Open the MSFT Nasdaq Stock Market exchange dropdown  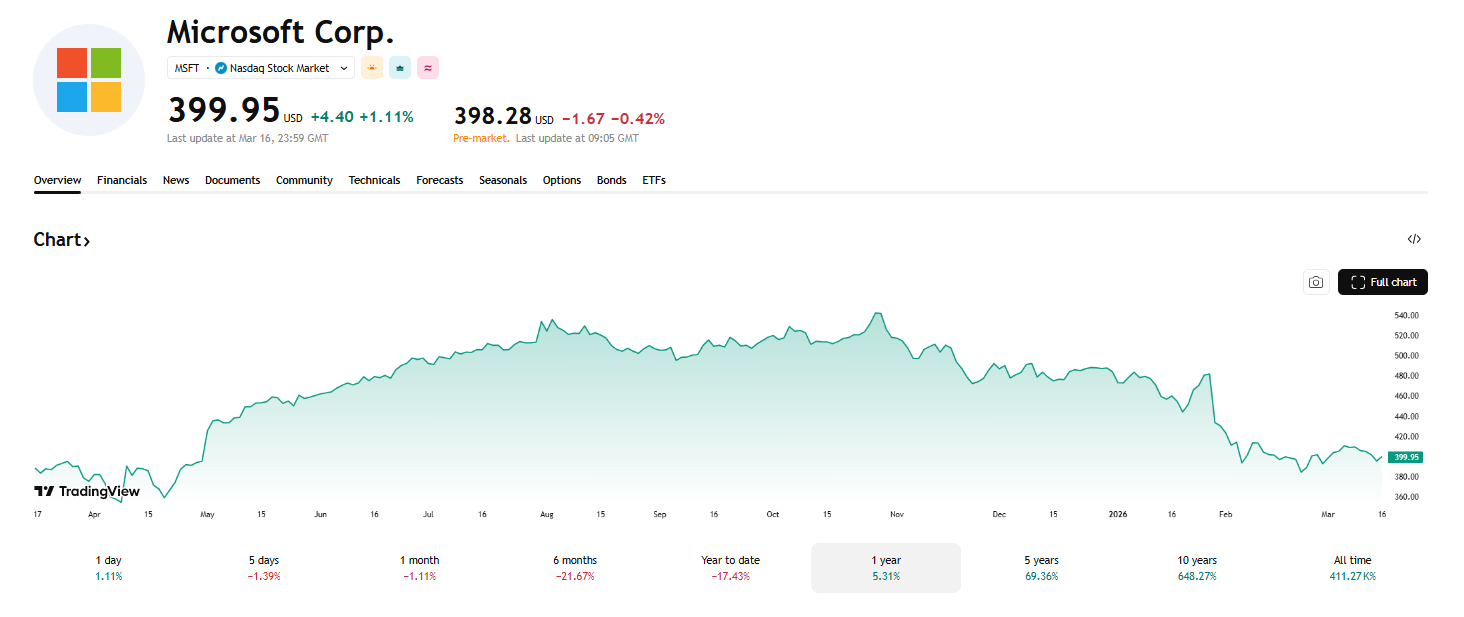tap(261, 68)
